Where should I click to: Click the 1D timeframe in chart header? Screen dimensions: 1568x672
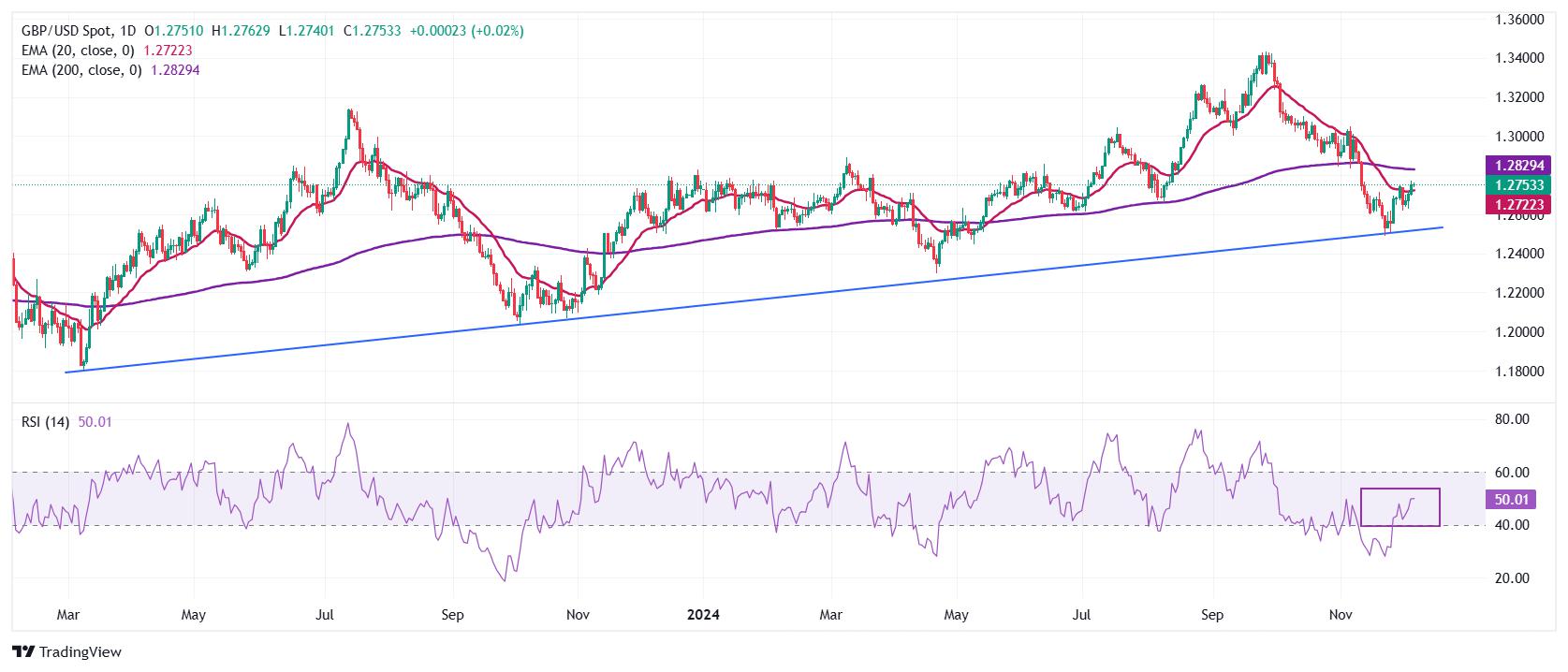[x=128, y=31]
